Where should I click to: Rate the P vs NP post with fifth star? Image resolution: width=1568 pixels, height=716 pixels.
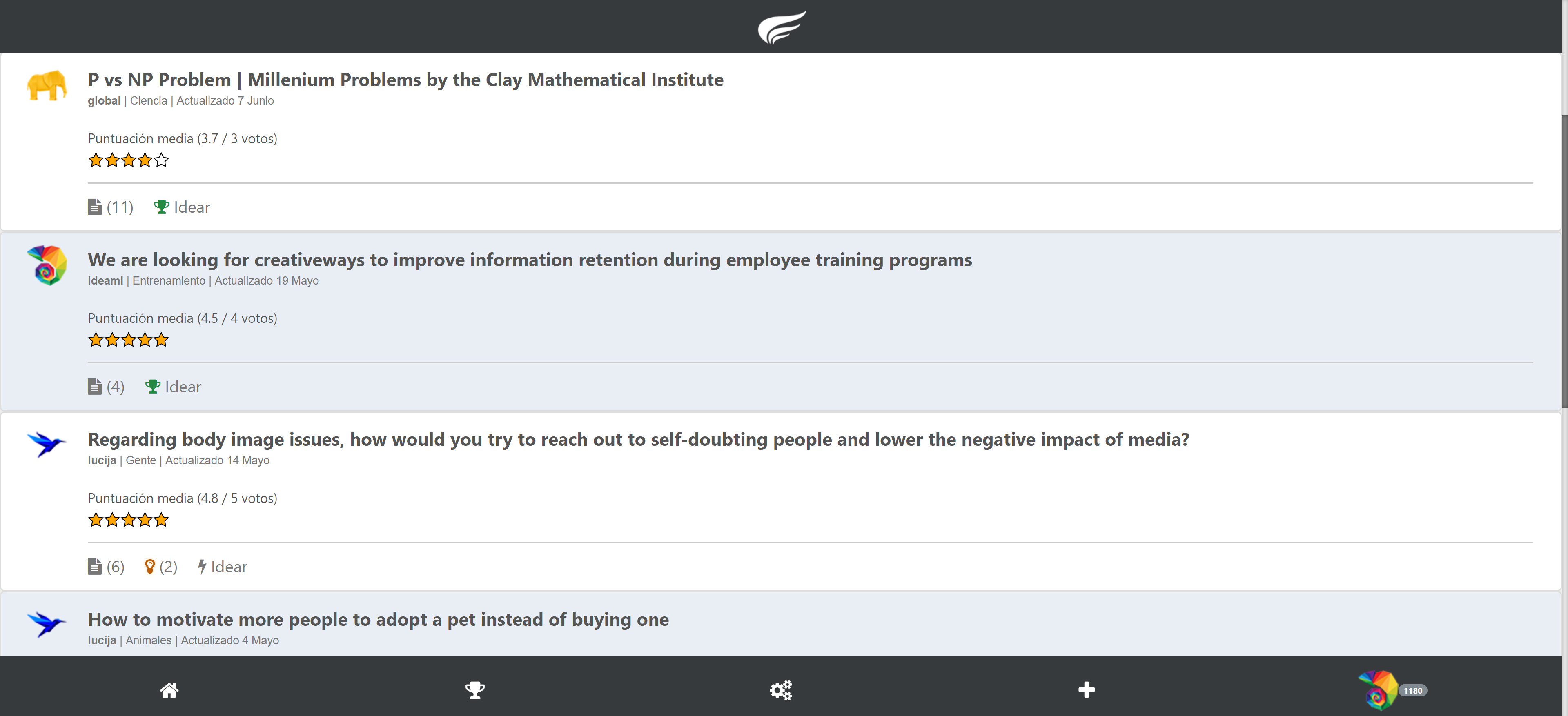[x=161, y=160]
